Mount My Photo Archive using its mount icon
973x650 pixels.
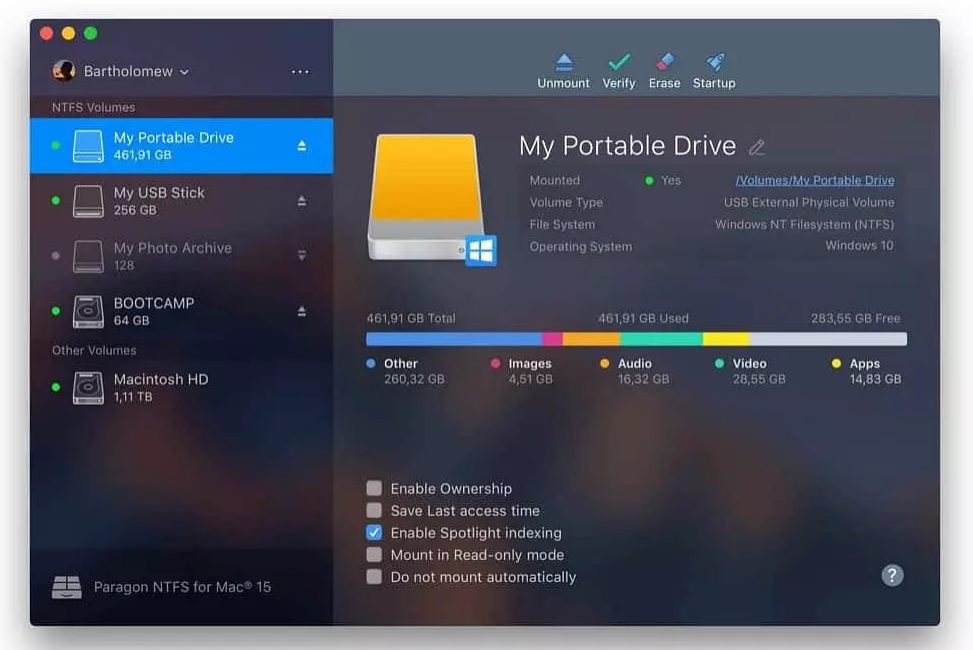click(x=302, y=256)
